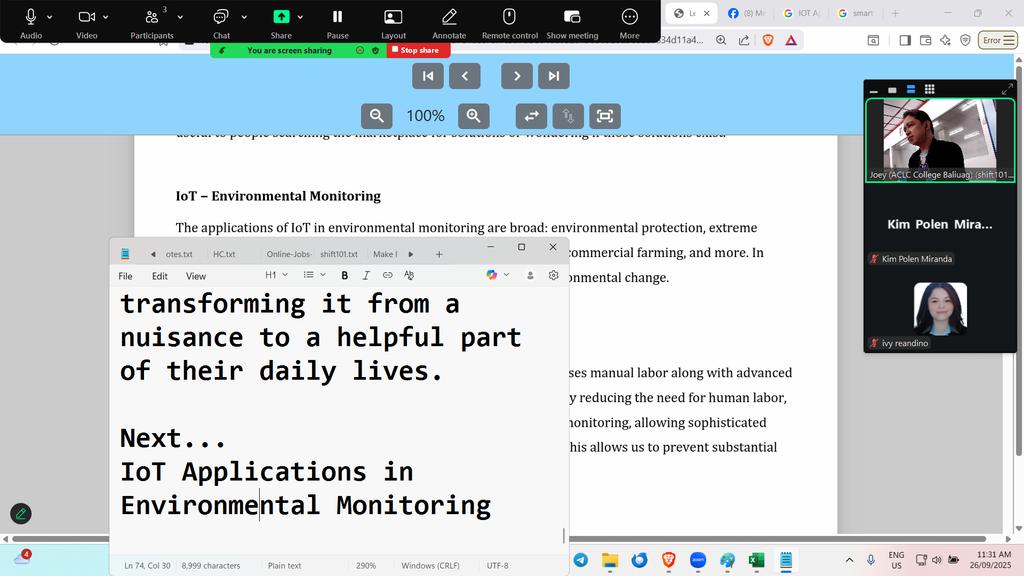The height and width of the screenshot is (576, 1024).
Task: Open the Brave Error menu button
Action: (x=999, y=40)
